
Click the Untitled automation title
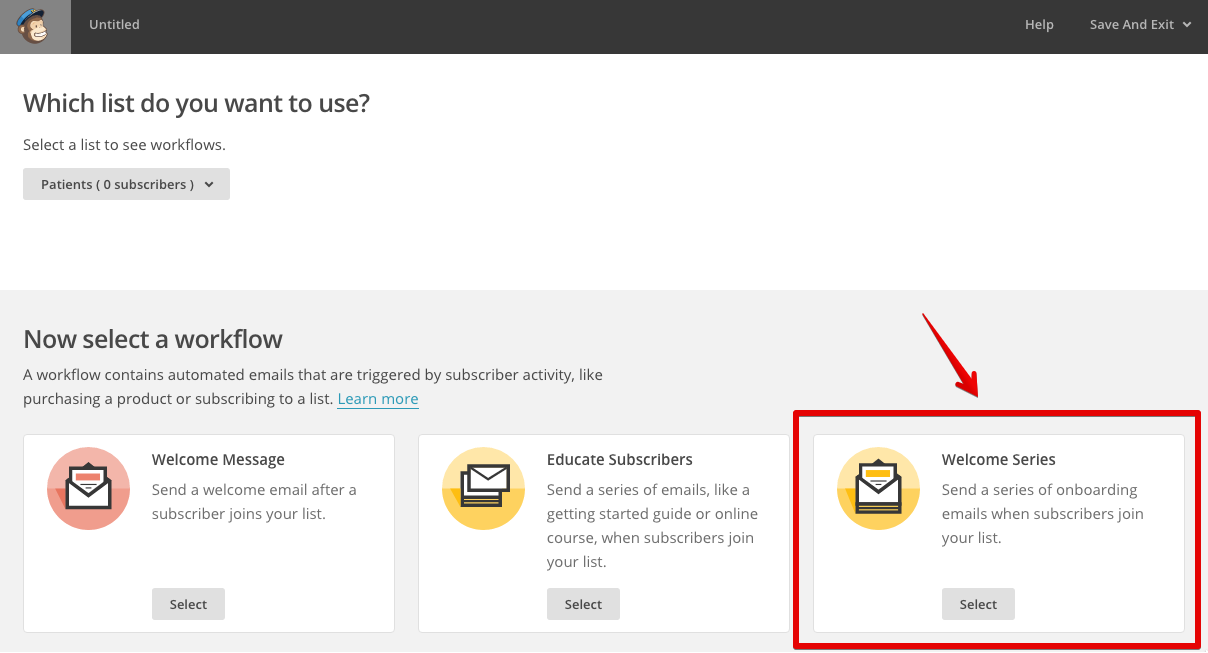pyautogui.click(x=113, y=24)
